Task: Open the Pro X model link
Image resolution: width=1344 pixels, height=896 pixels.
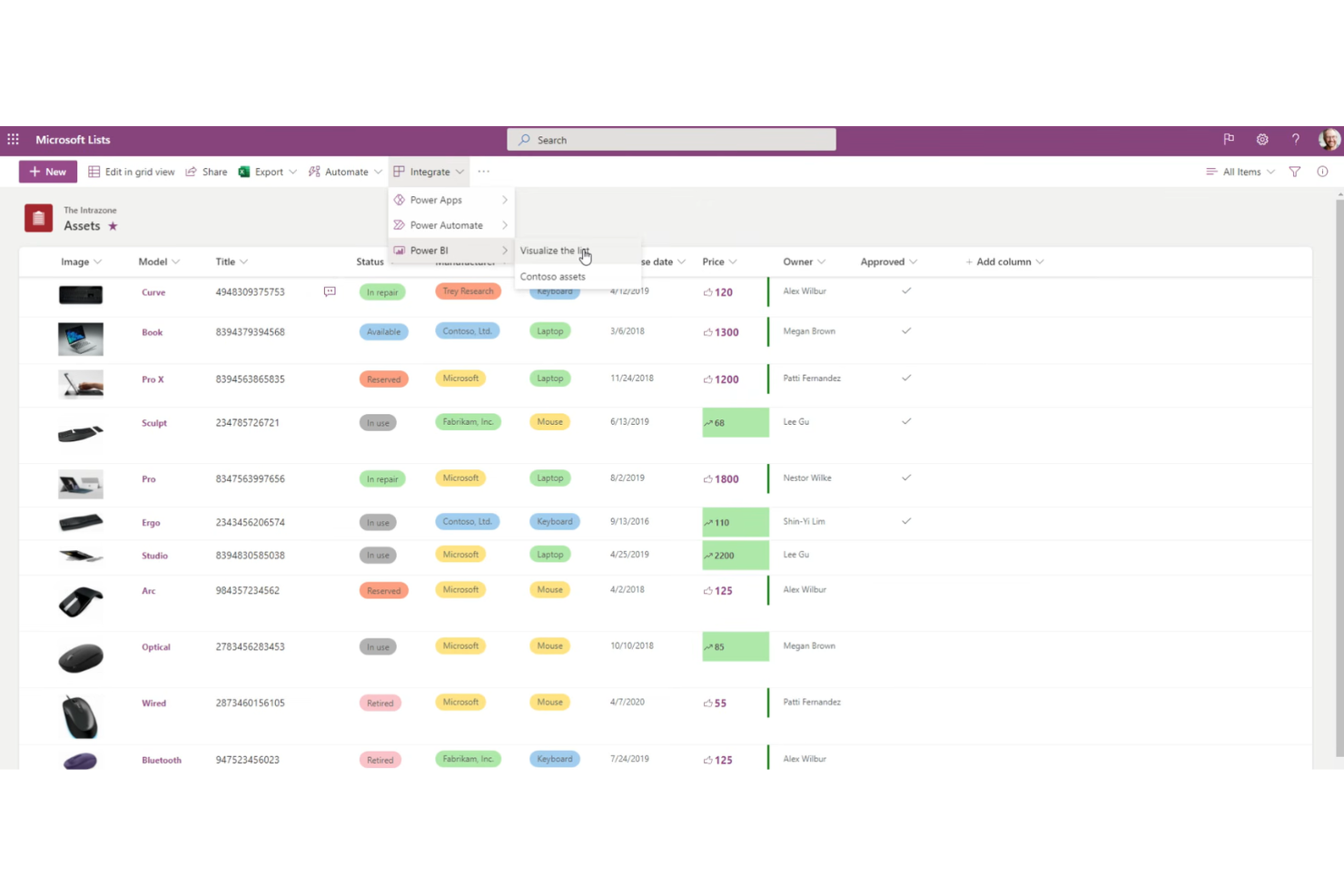Action: [x=153, y=379]
